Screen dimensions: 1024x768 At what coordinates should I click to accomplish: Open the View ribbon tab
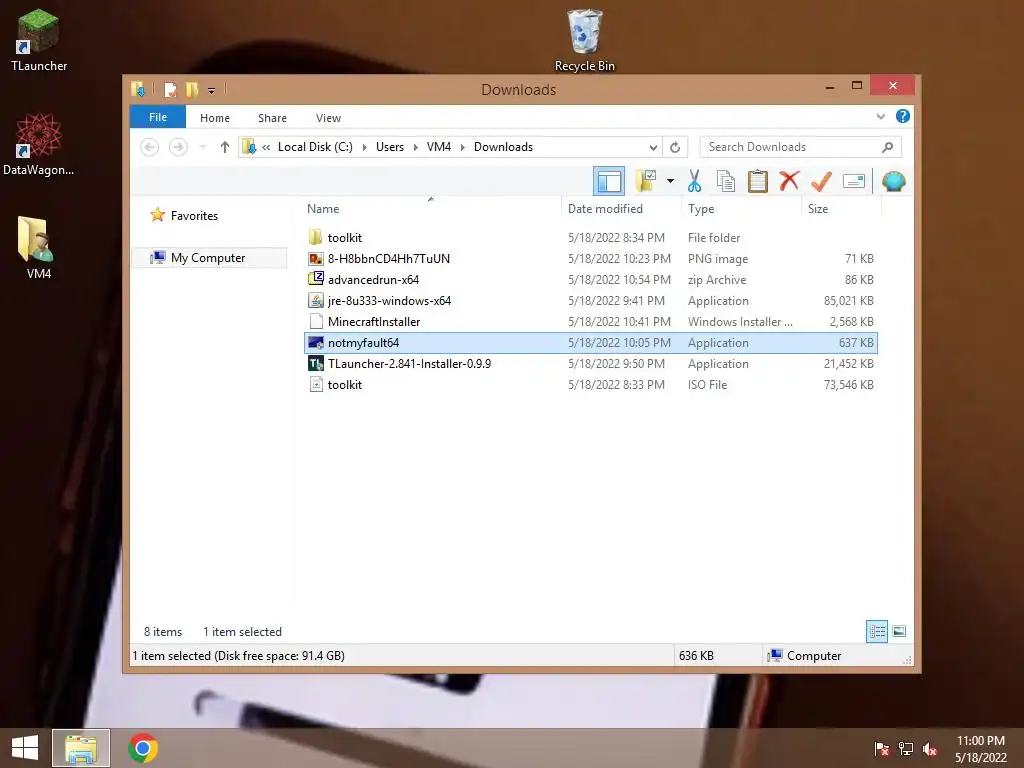328,118
